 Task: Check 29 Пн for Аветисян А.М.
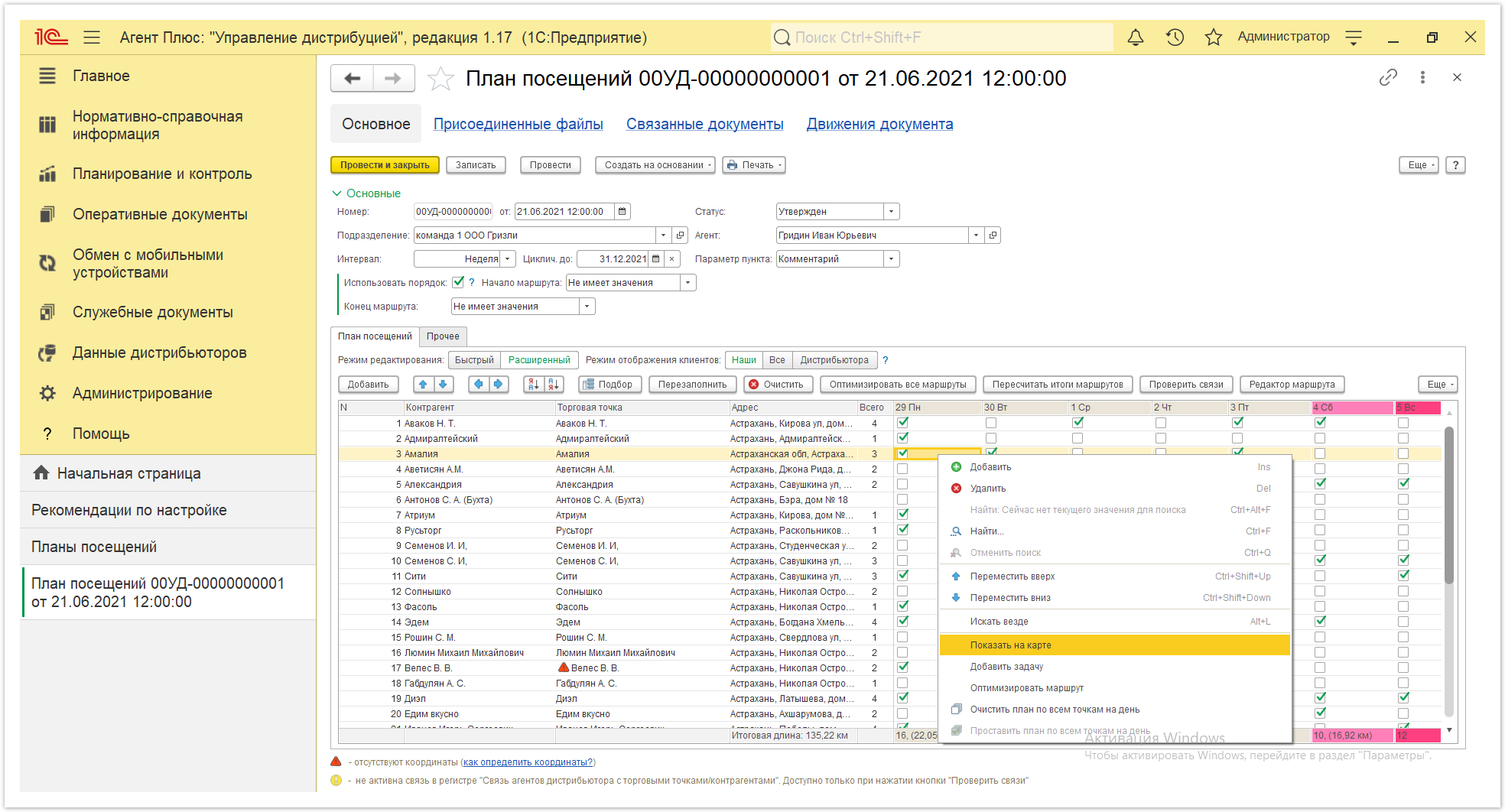point(902,469)
